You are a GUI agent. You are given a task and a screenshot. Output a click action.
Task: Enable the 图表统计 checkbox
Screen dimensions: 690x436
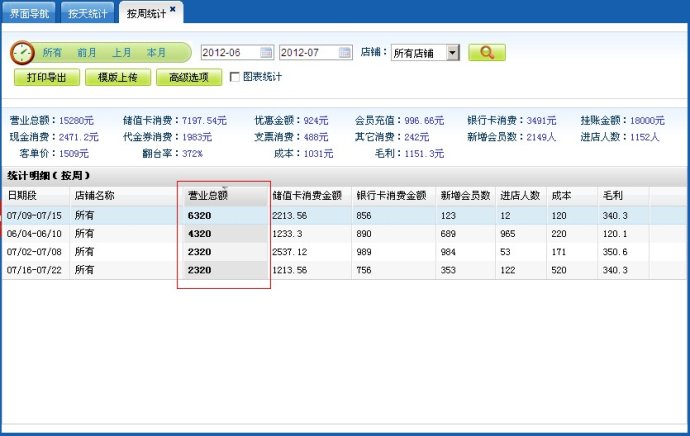tap(235, 77)
